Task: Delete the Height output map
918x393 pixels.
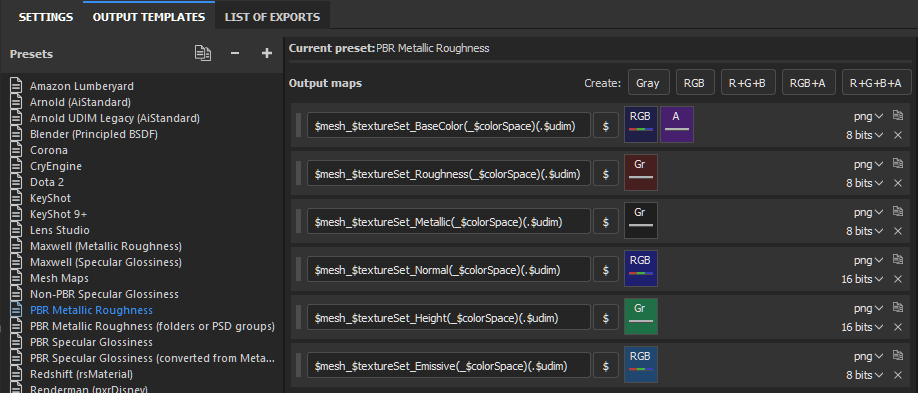Action: click(898, 327)
